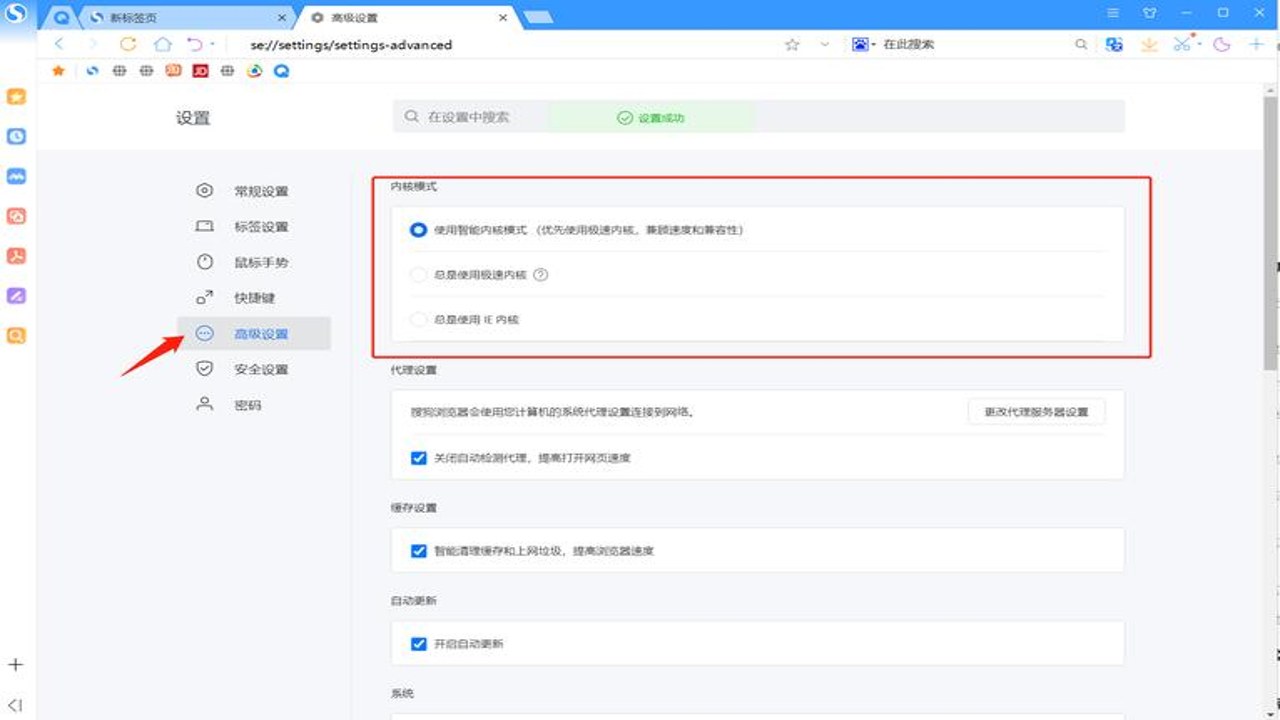
Task: Open 快捷键 settings section
Action: (255, 298)
